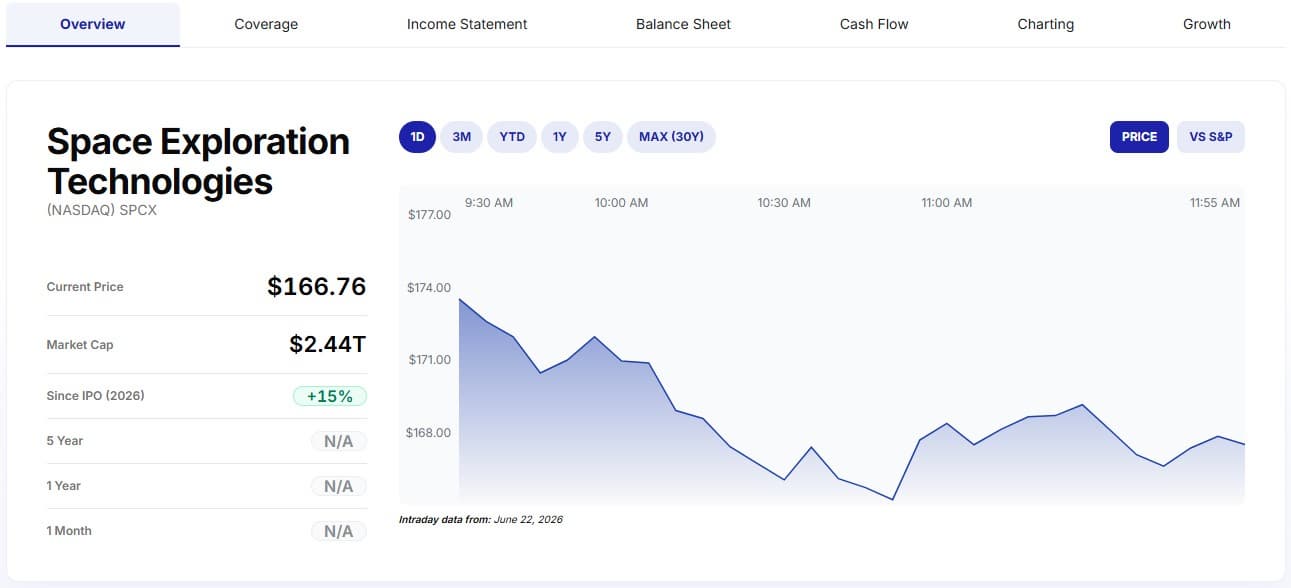Click the $171.00 price axis label
The width and height of the screenshot is (1291, 588).
[x=430, y=360]
